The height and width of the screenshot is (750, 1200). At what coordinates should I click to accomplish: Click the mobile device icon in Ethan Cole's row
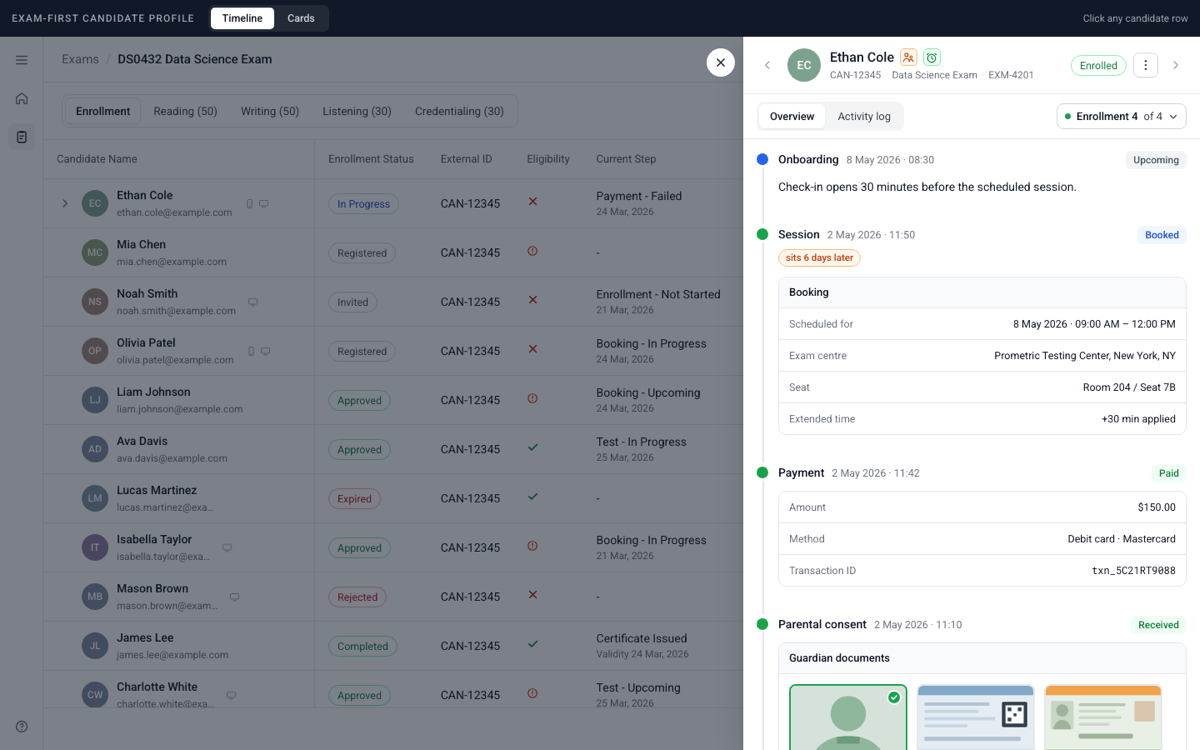tap(250, 204)
